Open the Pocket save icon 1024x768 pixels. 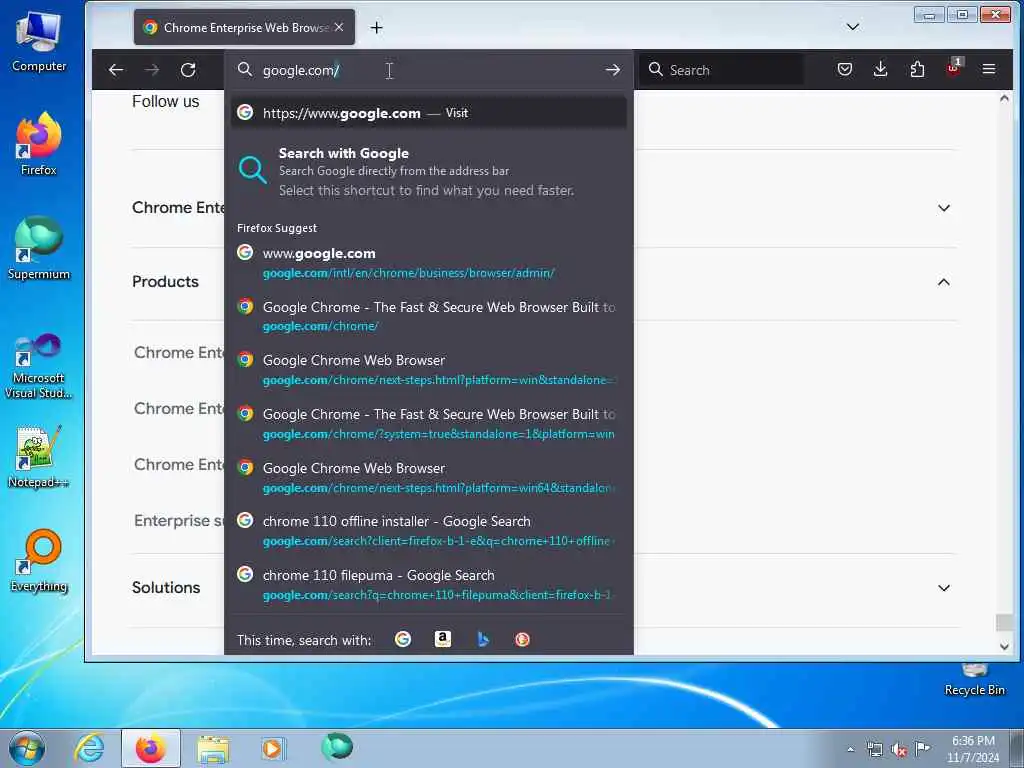click(x=844, y=69)
